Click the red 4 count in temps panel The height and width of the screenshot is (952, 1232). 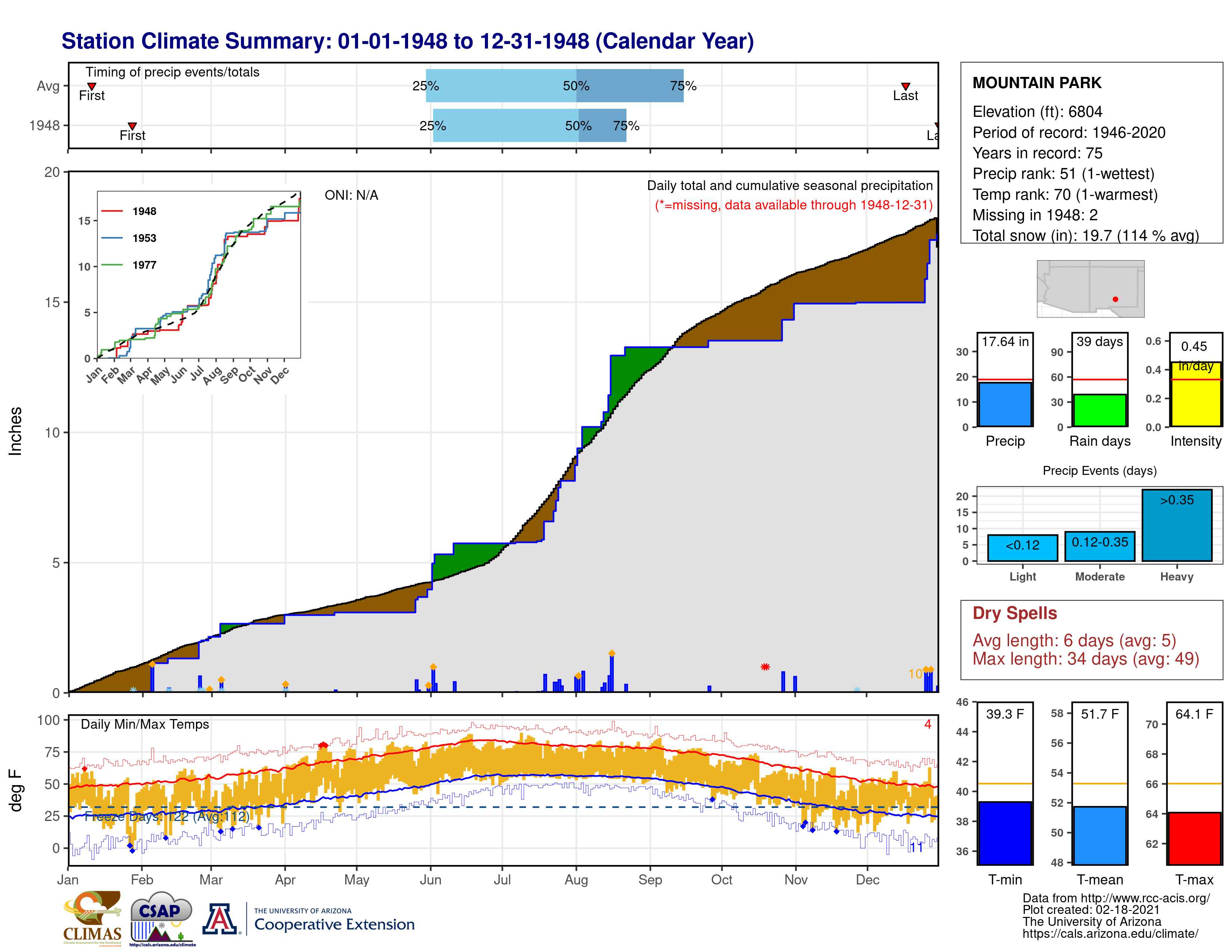pos(927,724)
